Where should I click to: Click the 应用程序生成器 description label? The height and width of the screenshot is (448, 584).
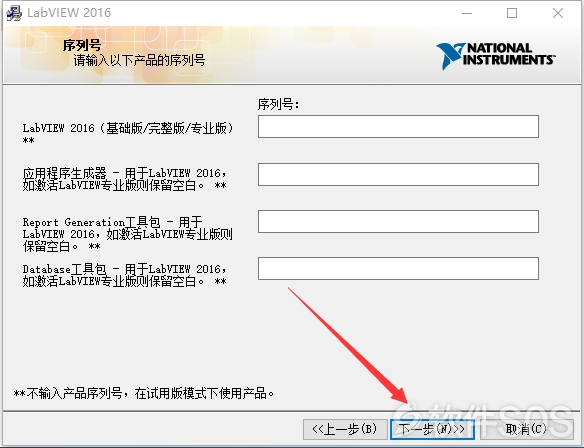(124, 179)
